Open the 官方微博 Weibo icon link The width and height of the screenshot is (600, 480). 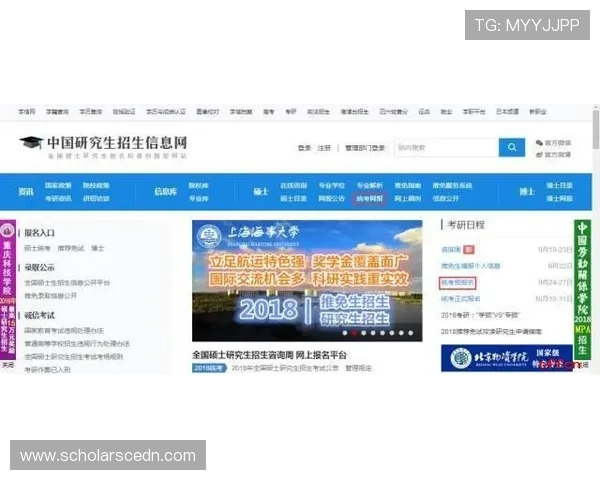539,155
